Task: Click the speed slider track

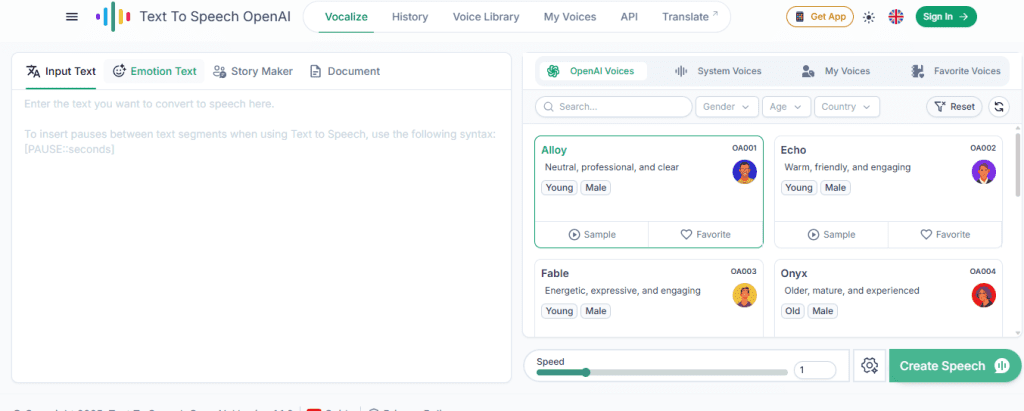Action: point(662,372)
